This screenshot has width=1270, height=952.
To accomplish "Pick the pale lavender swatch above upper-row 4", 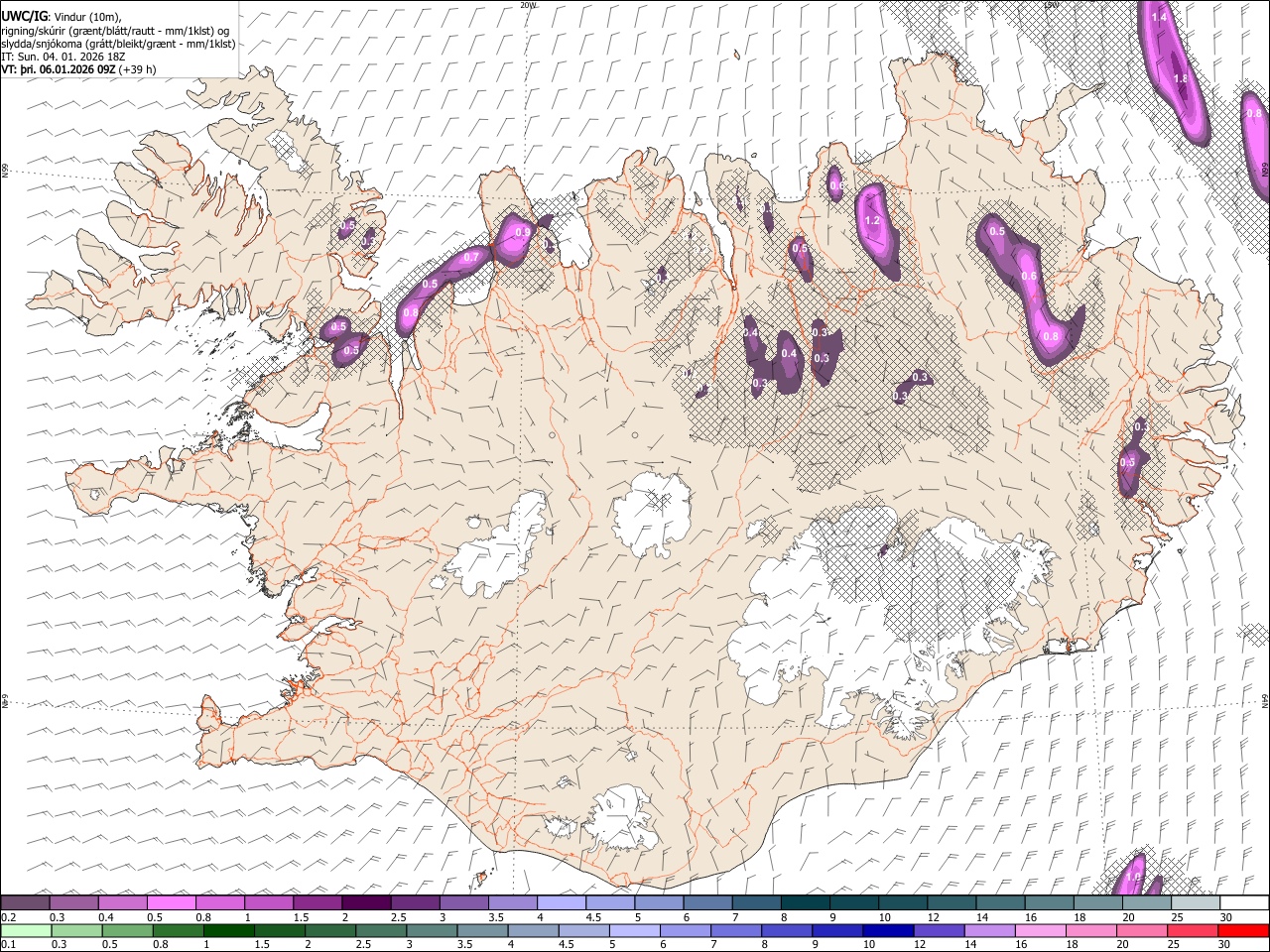I will [x=562, y=903].
